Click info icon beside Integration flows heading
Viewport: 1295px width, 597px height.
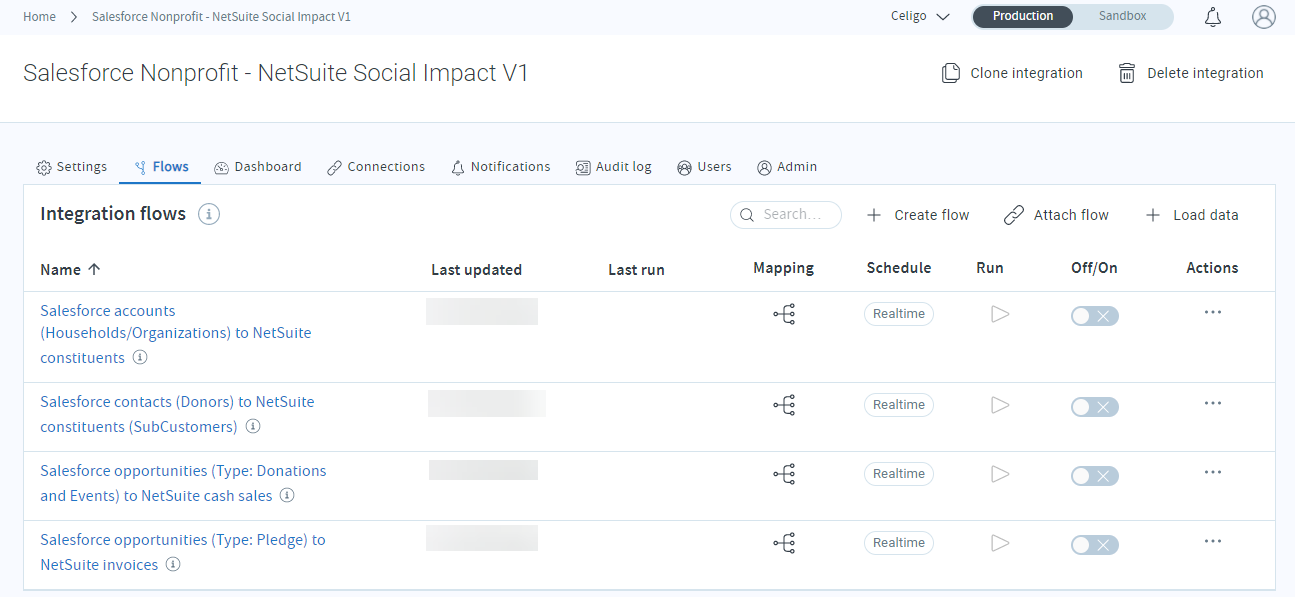tap(209, 214)
